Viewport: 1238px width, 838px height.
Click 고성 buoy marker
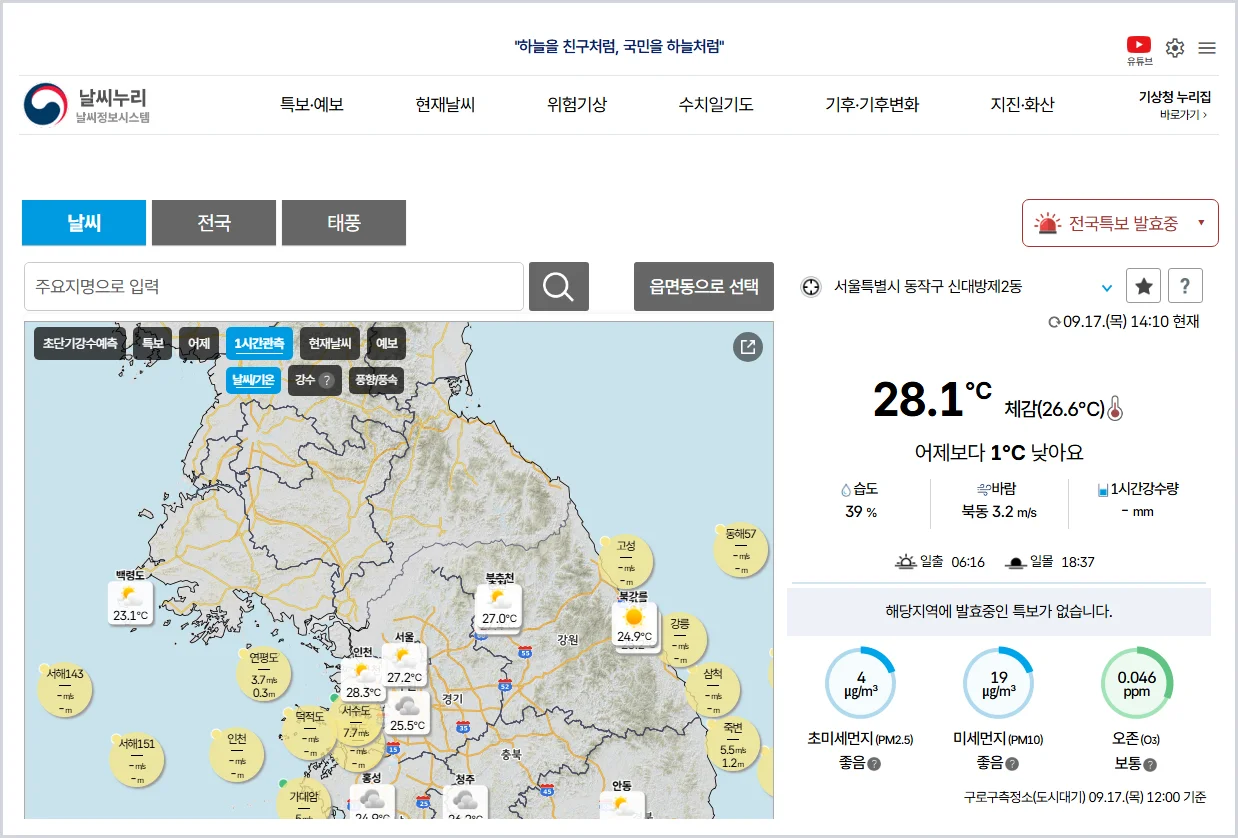tap(626, 563)
